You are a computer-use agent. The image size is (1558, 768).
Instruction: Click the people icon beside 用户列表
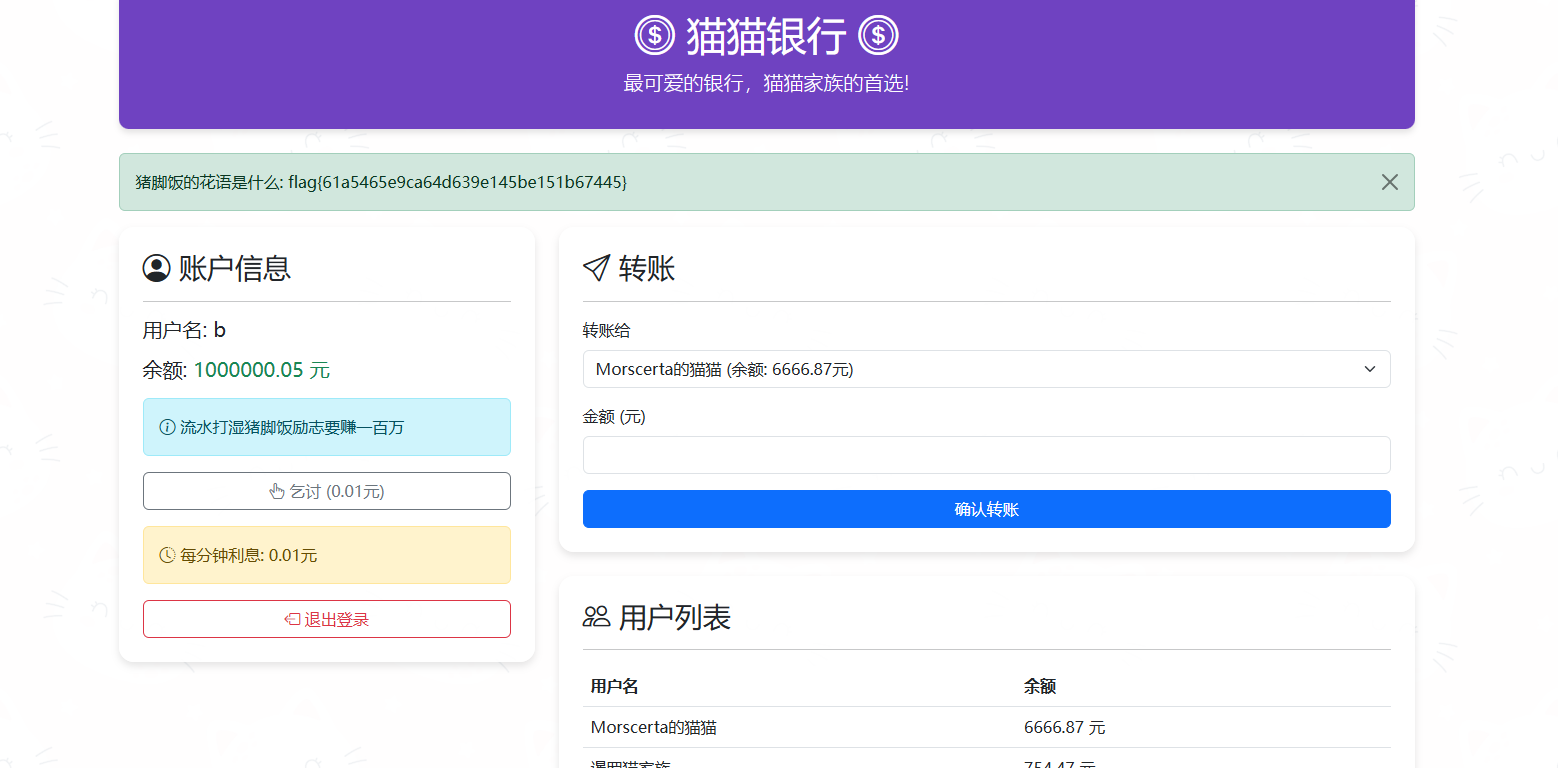(596, 617)
